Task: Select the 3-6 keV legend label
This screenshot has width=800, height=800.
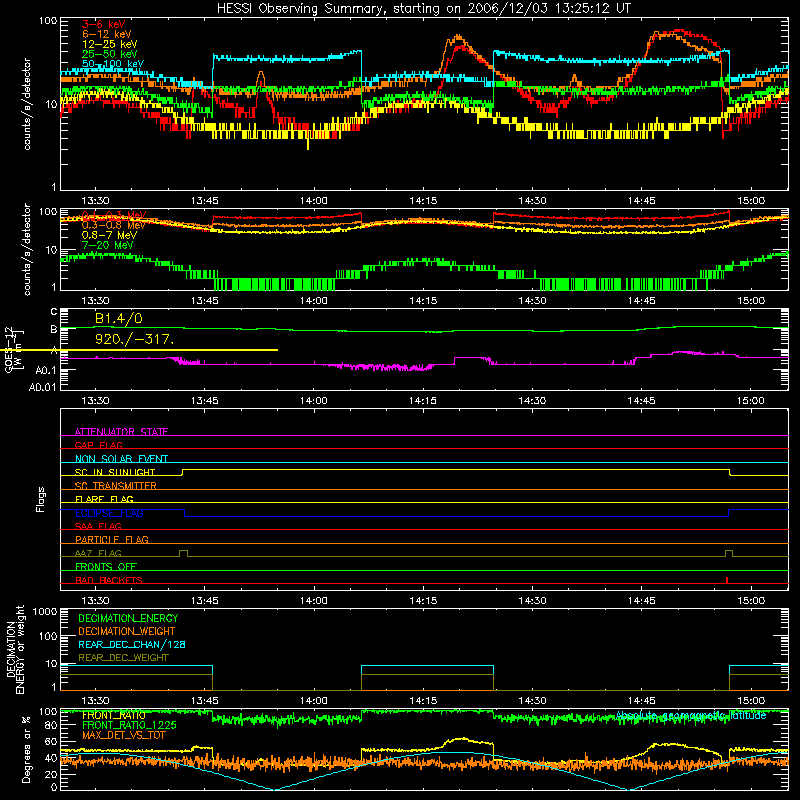Action: tap(103, 24)
